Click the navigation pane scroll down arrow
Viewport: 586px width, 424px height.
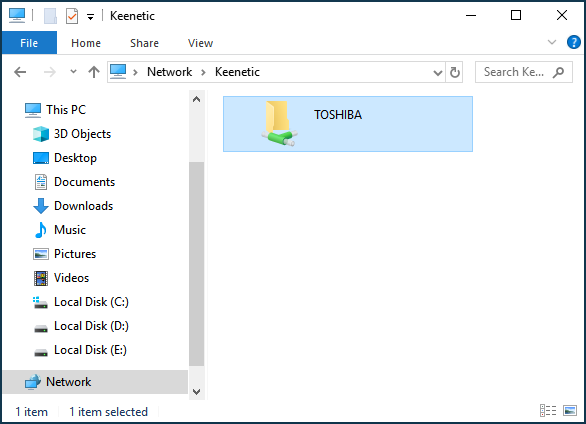(x=197, y=391)
